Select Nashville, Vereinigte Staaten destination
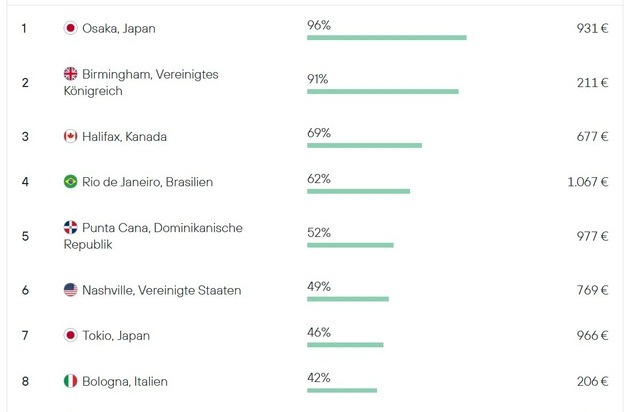The width and height of the screenshot is (630, 412). (x=162, y=290)
